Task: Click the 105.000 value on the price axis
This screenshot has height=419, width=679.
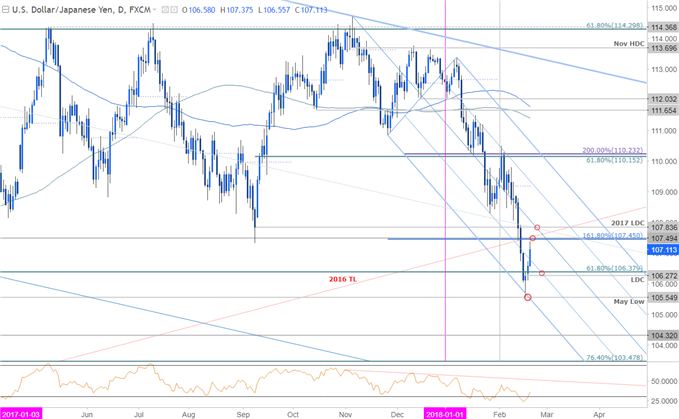Action: click(663, 315)
